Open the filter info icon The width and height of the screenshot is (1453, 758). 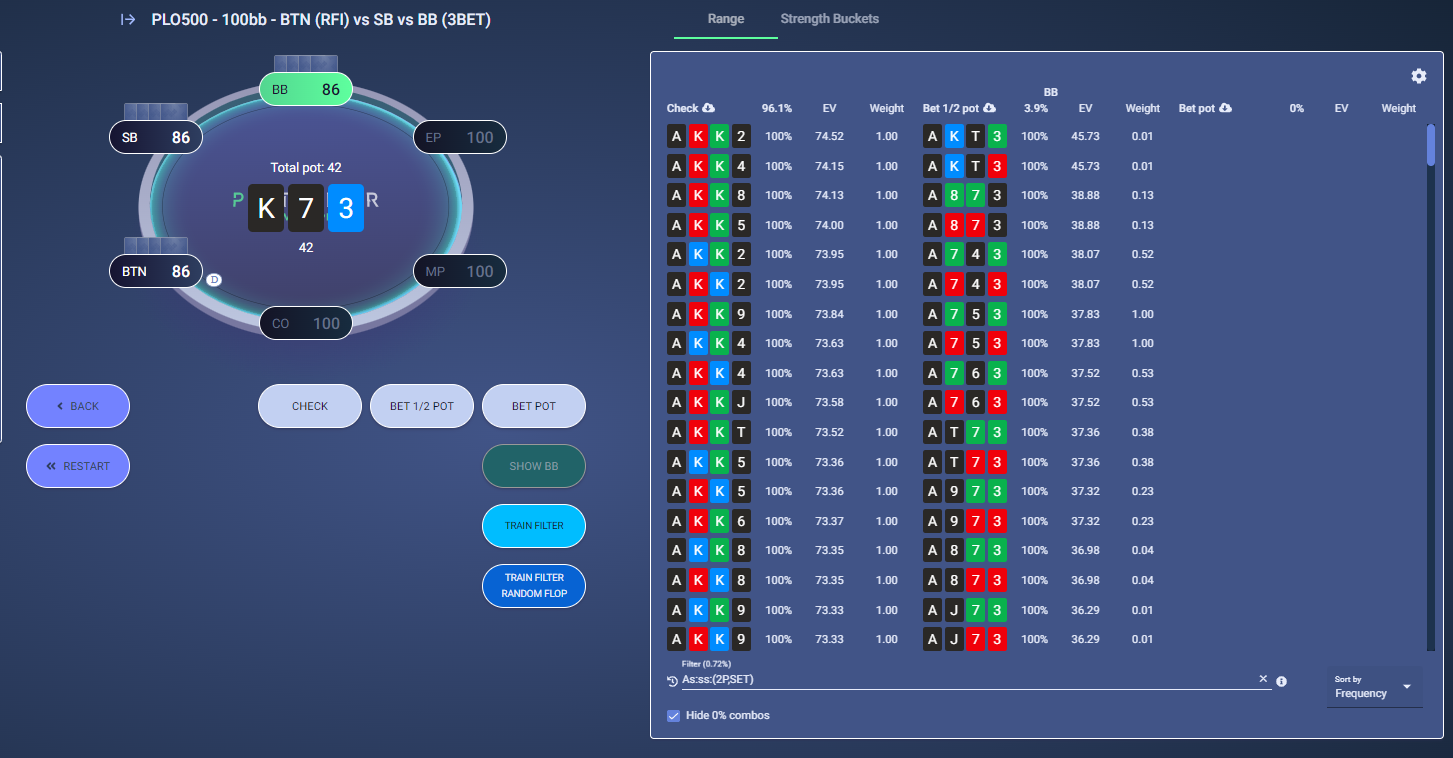(1282, 681)
